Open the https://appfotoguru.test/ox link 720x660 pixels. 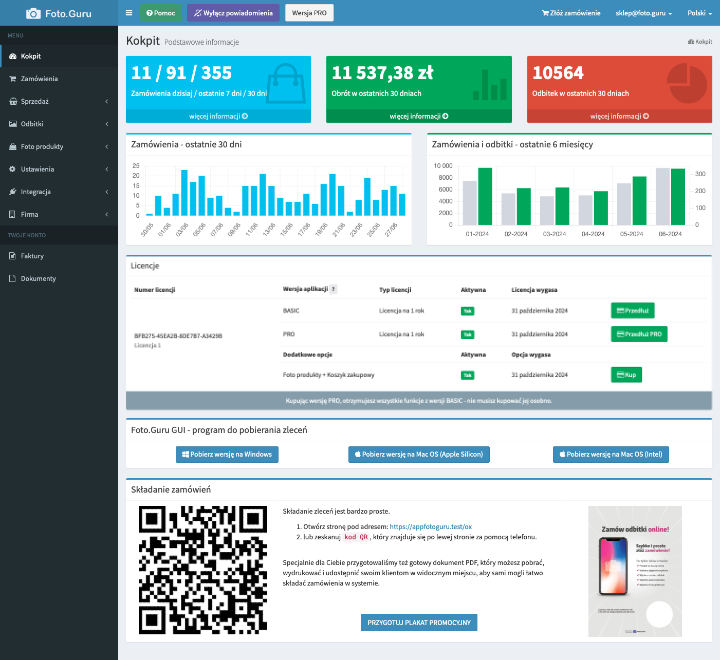431,526
